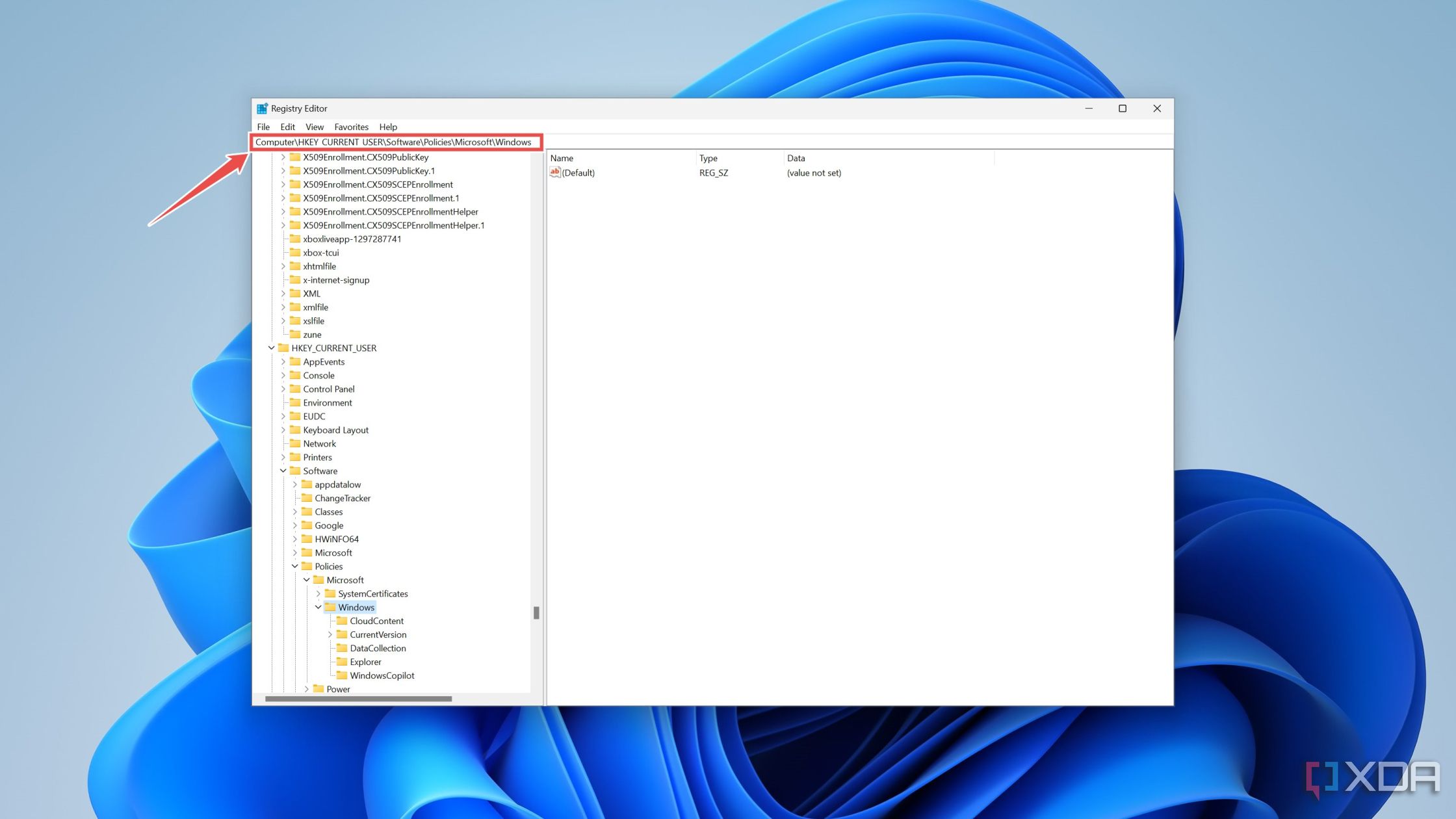Open the File menu

pos(263,126)
